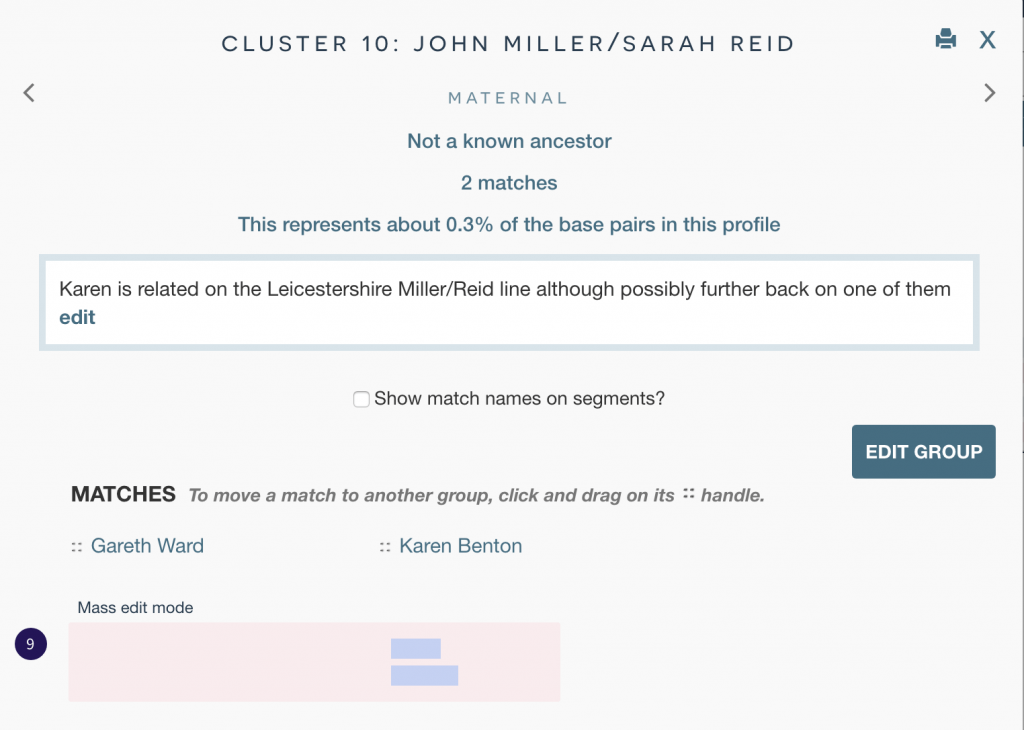Close the cluster dialog with X
Image resolution: width=1024 pixels, height=730 pixels.
point(987,40)
